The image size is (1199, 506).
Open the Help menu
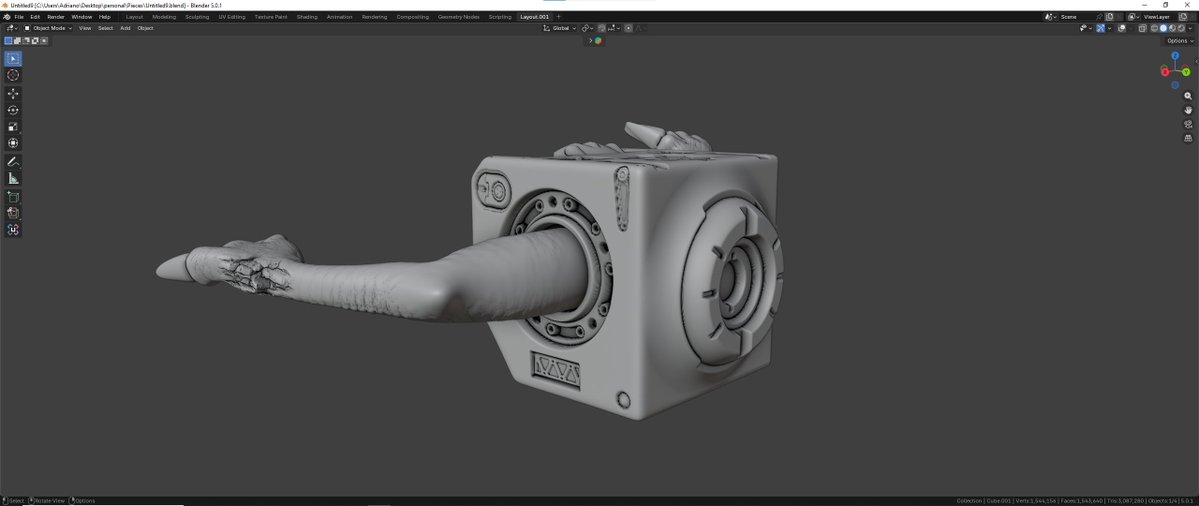(105, 17)
